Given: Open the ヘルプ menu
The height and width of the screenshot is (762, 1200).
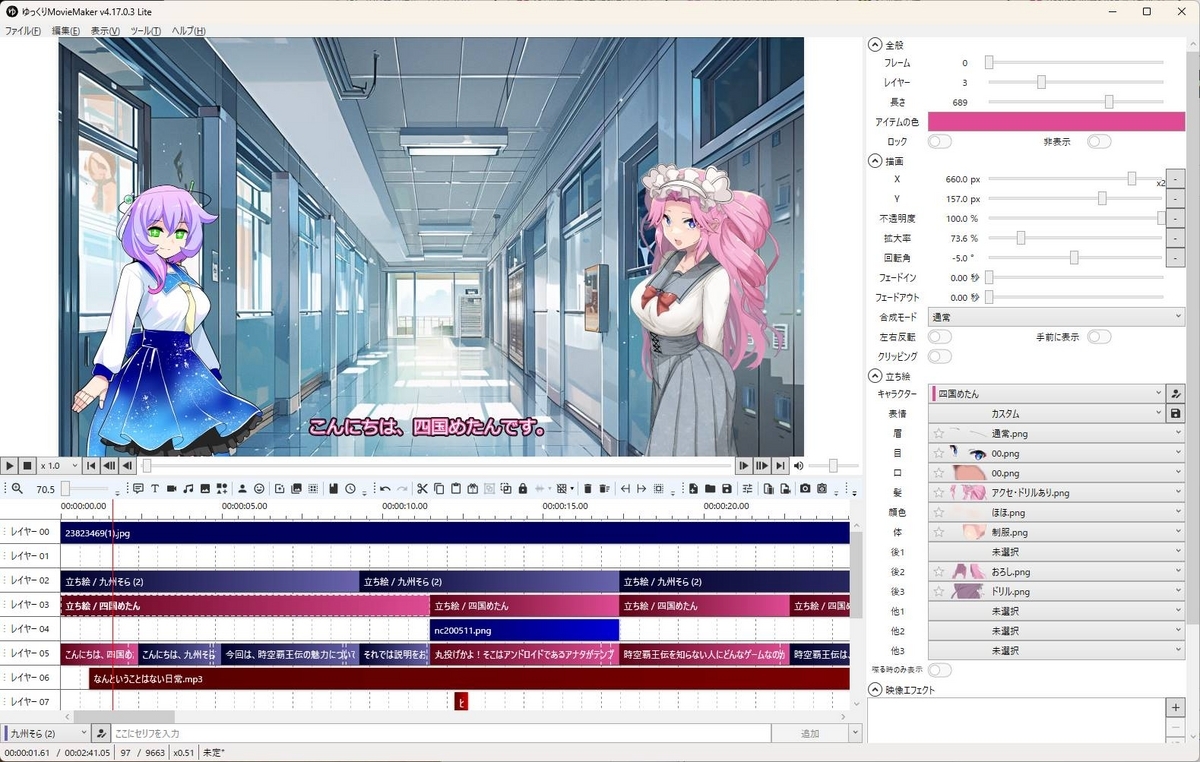Looking at the screenshot, I should (189, 31).
